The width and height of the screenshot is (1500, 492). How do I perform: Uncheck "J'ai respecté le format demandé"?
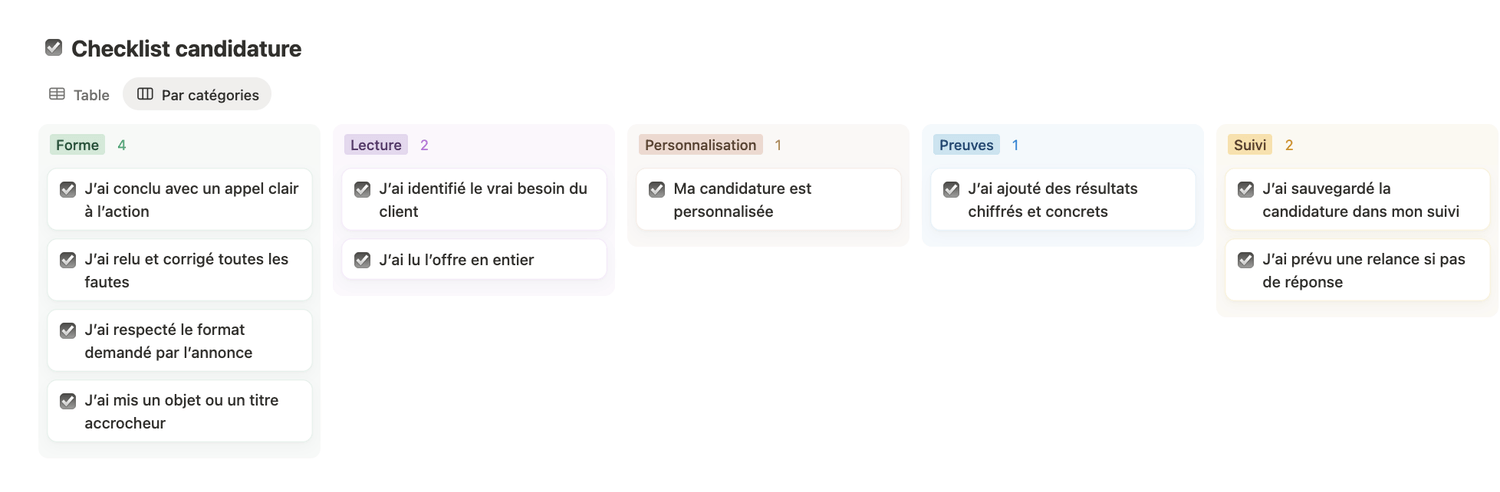pyautogui.click(x=68, y=330)
